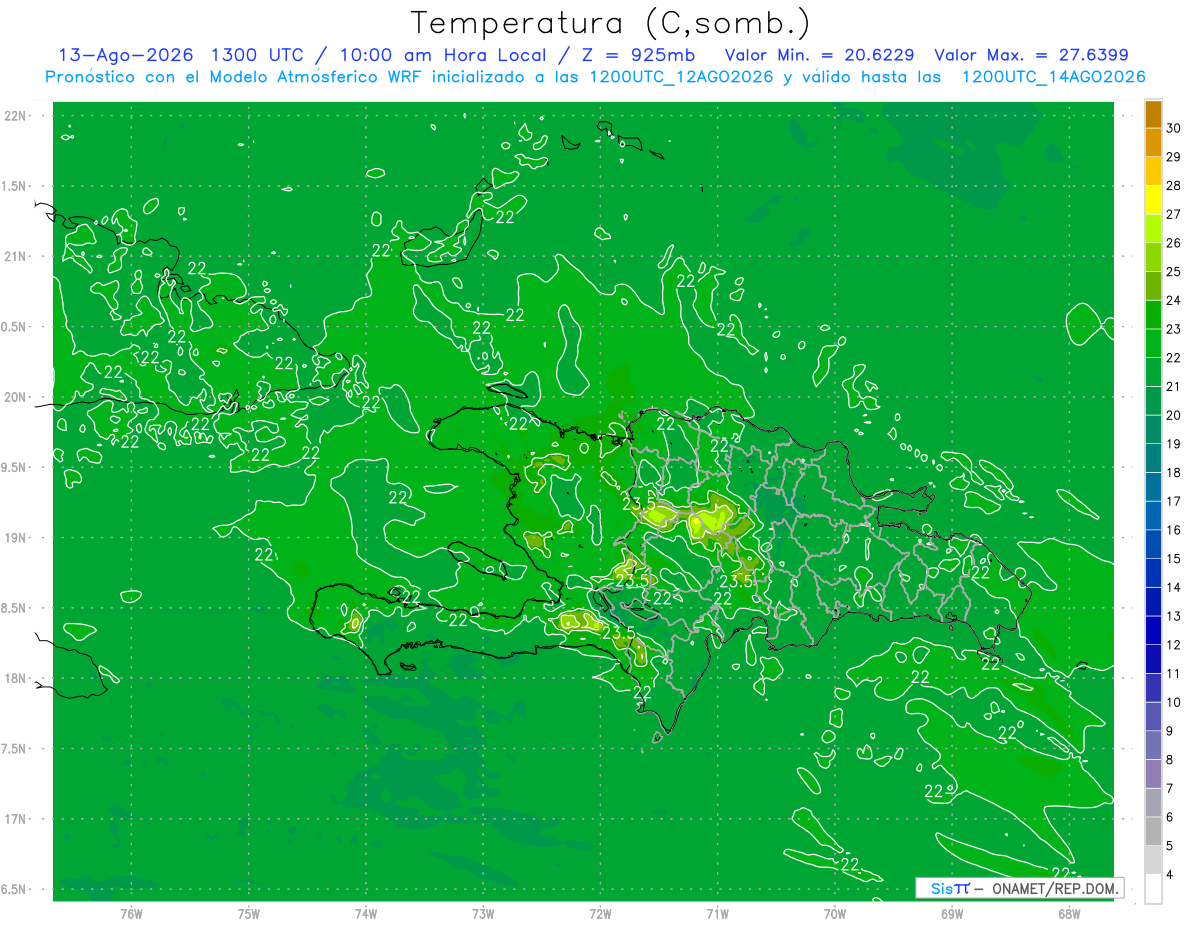Click the 72W longitude axis label
Image resolution: width=1200 pixels, height=927 pixels.
point(600,914)
